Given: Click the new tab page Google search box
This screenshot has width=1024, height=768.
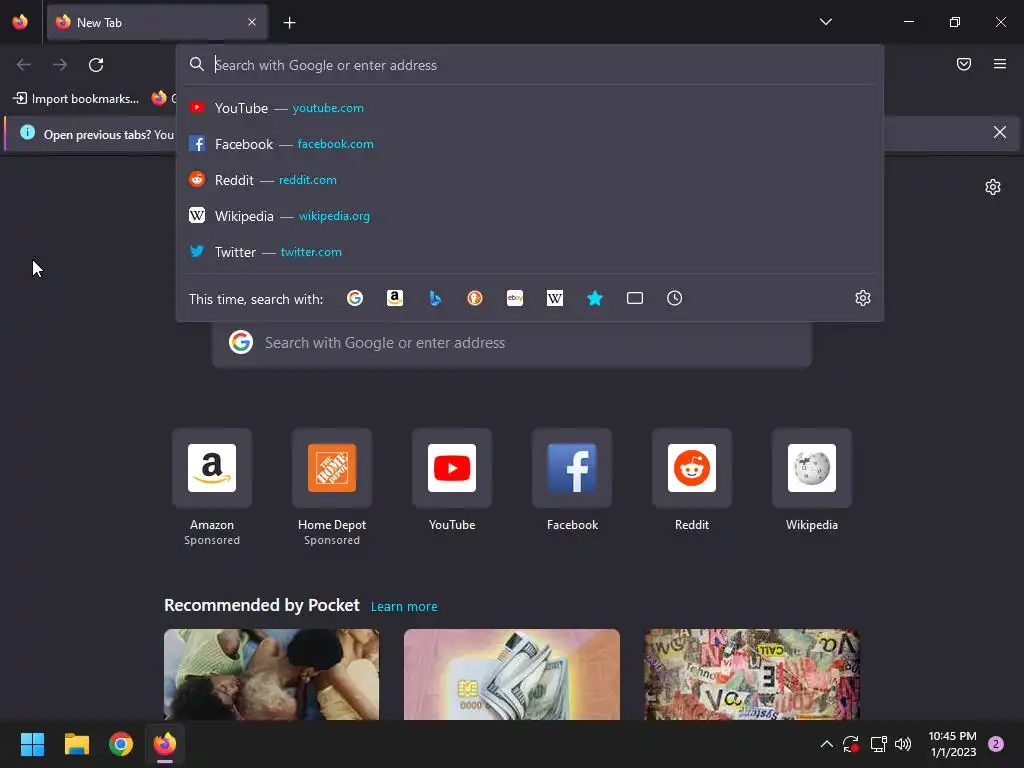Looking at the screenshot, I should tap(512, 343).
